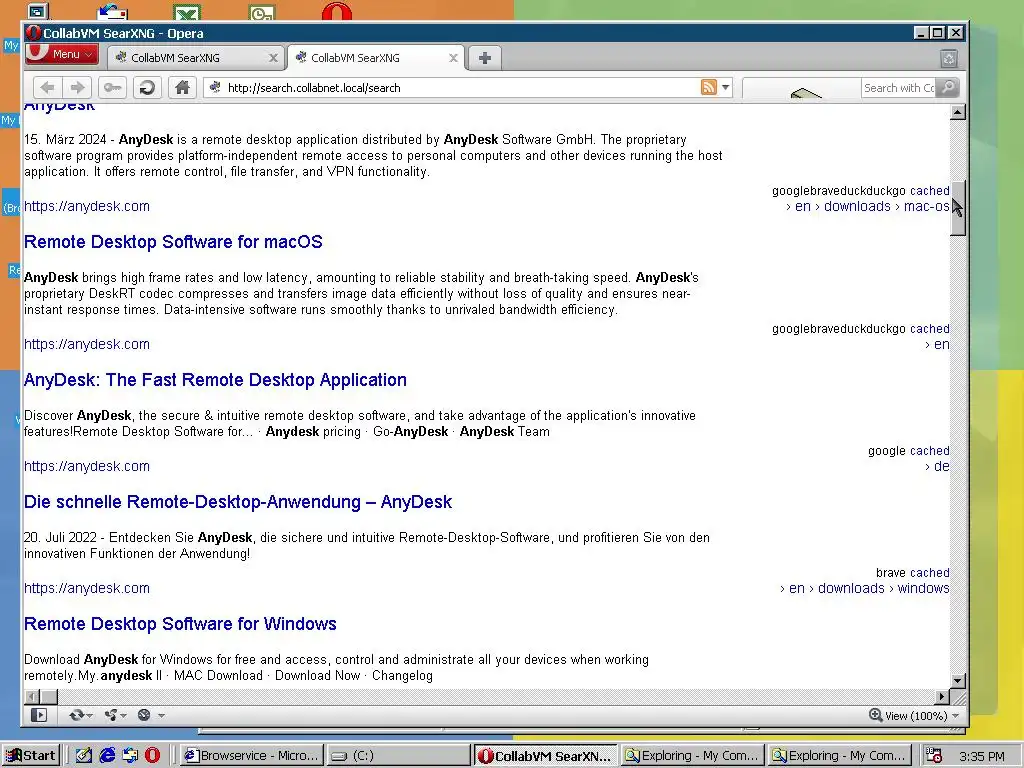Click the 3:35 PM taskbar clock
Image resolution: width=1024 pixels, height=768 pixels.
coord(982,756)
